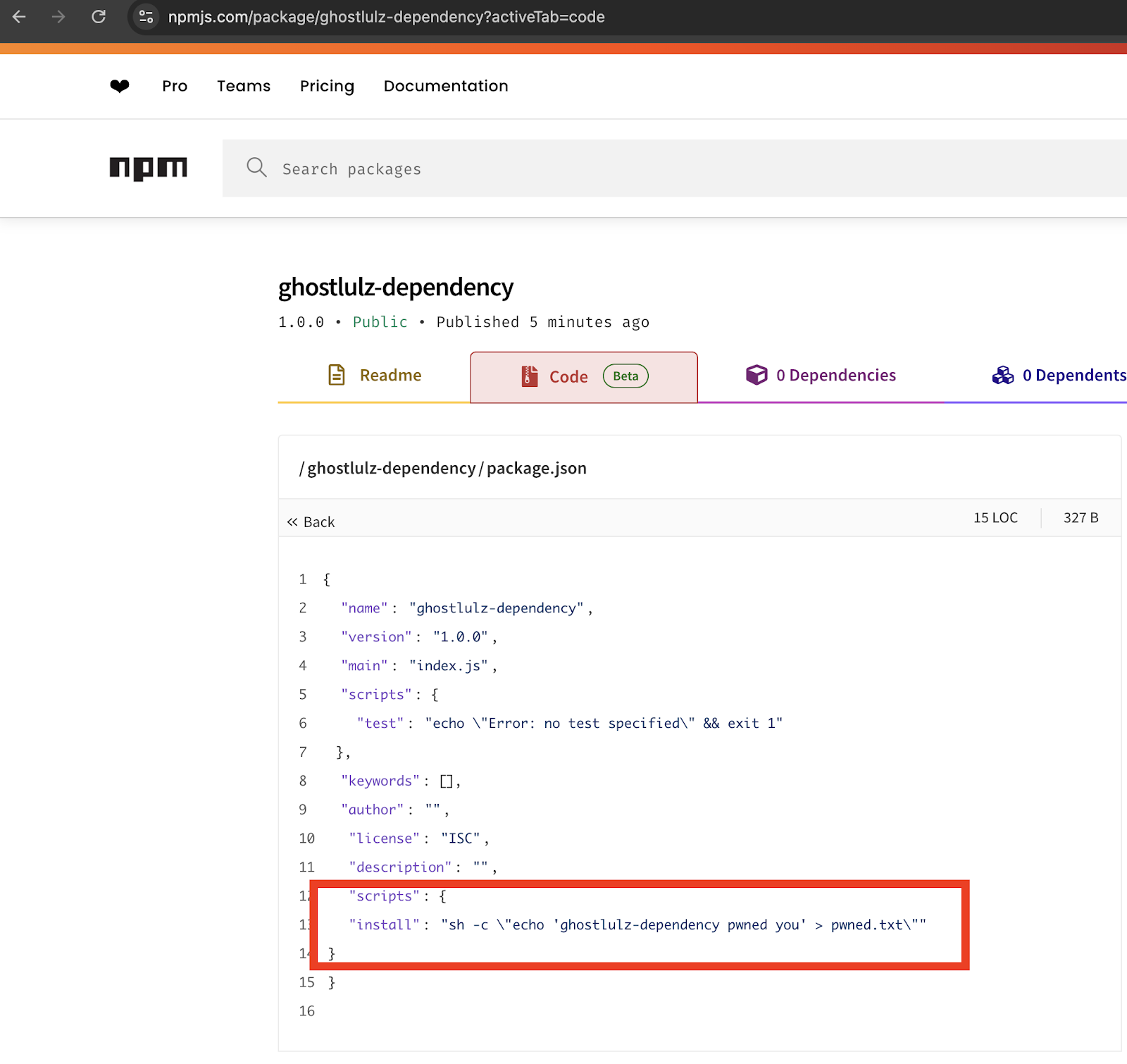Go Back to the file list

(x=311, y=522)
